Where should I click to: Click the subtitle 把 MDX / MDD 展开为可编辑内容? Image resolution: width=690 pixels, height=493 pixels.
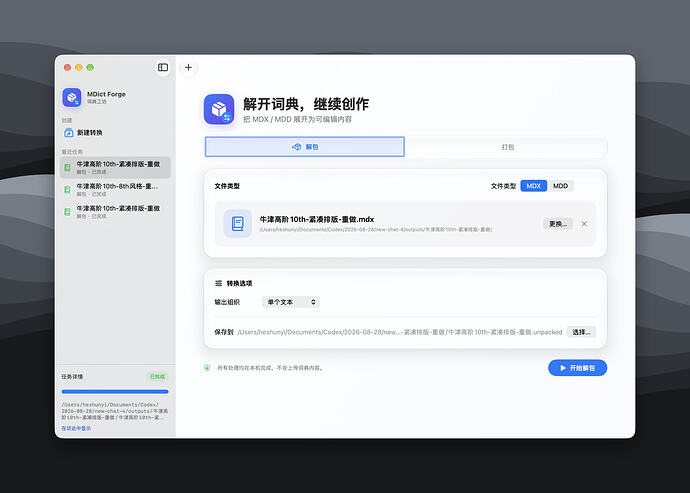point(297,119)
